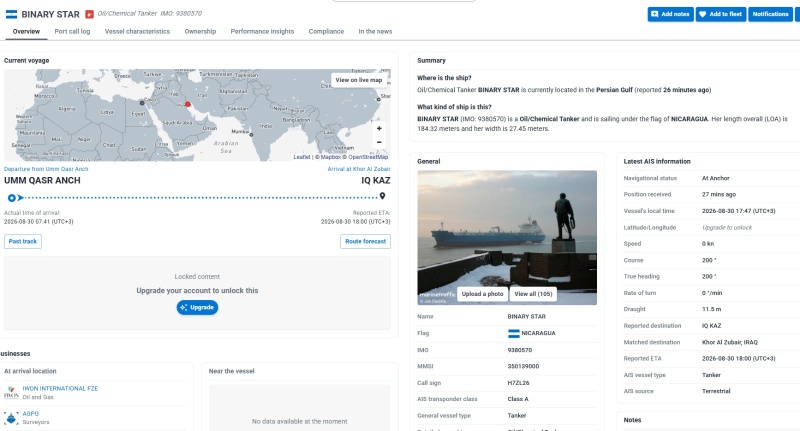View all 105 vessel photos
The image size is (800, 431).
click(x=533, y=294)
